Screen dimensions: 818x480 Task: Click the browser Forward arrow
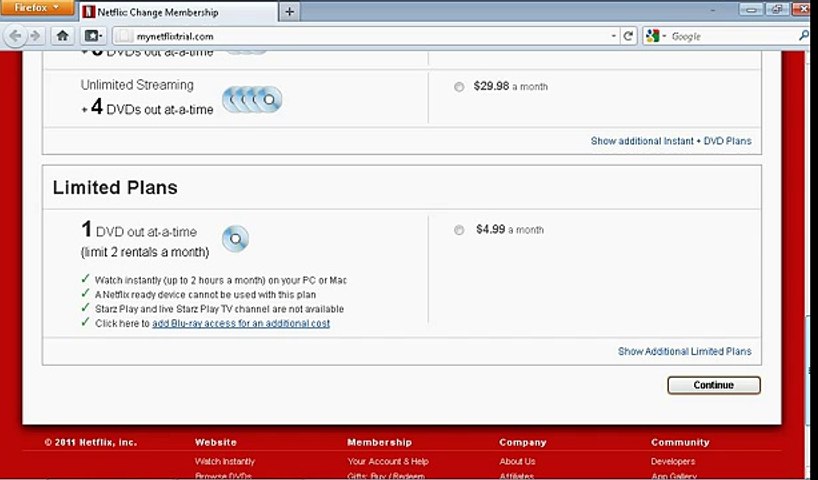tap(35, 36)
